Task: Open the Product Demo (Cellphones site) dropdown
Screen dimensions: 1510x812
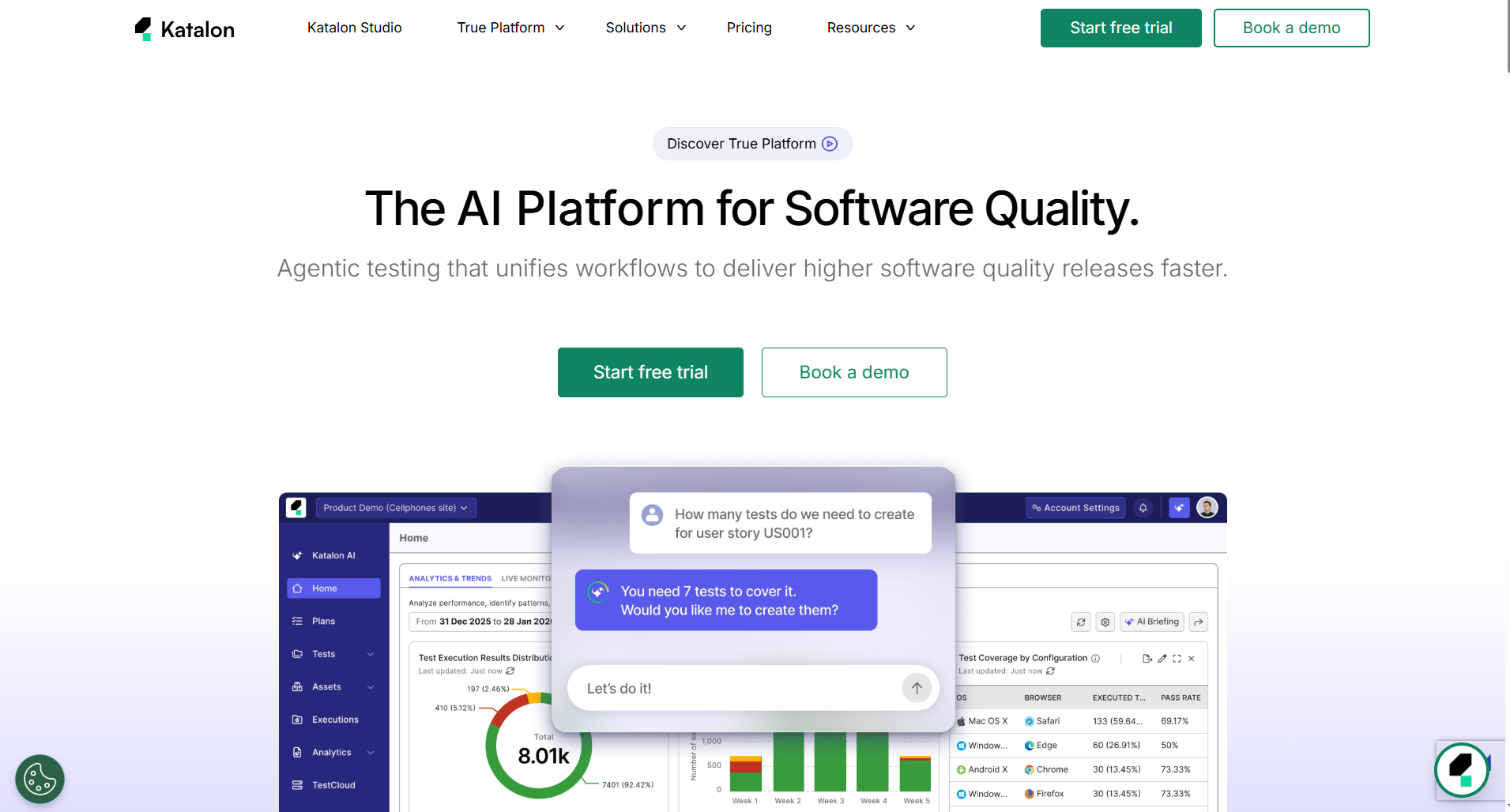Action: click(x=396, y=508)
